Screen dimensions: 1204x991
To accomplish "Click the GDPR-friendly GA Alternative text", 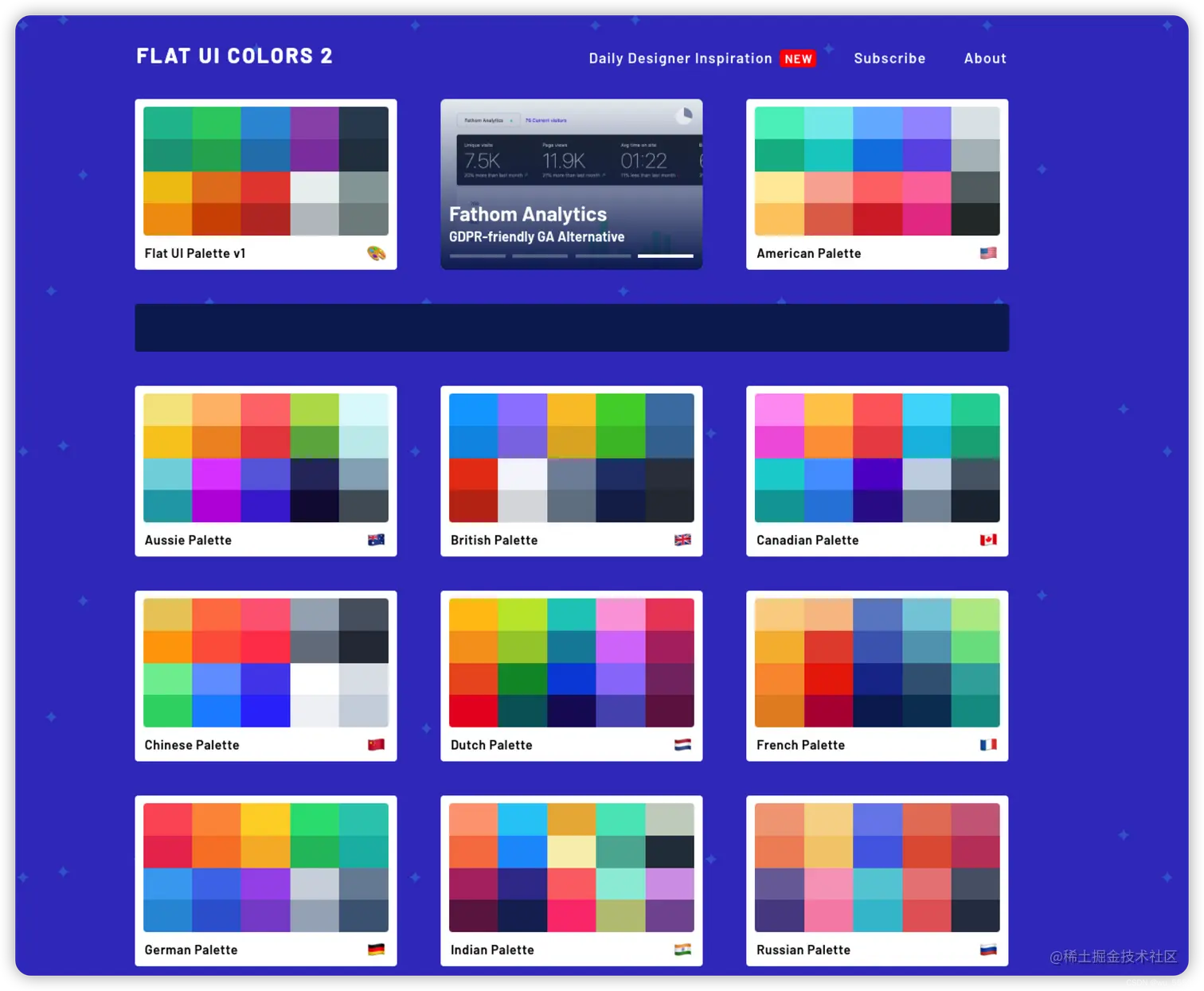I will tap(537, 237).
